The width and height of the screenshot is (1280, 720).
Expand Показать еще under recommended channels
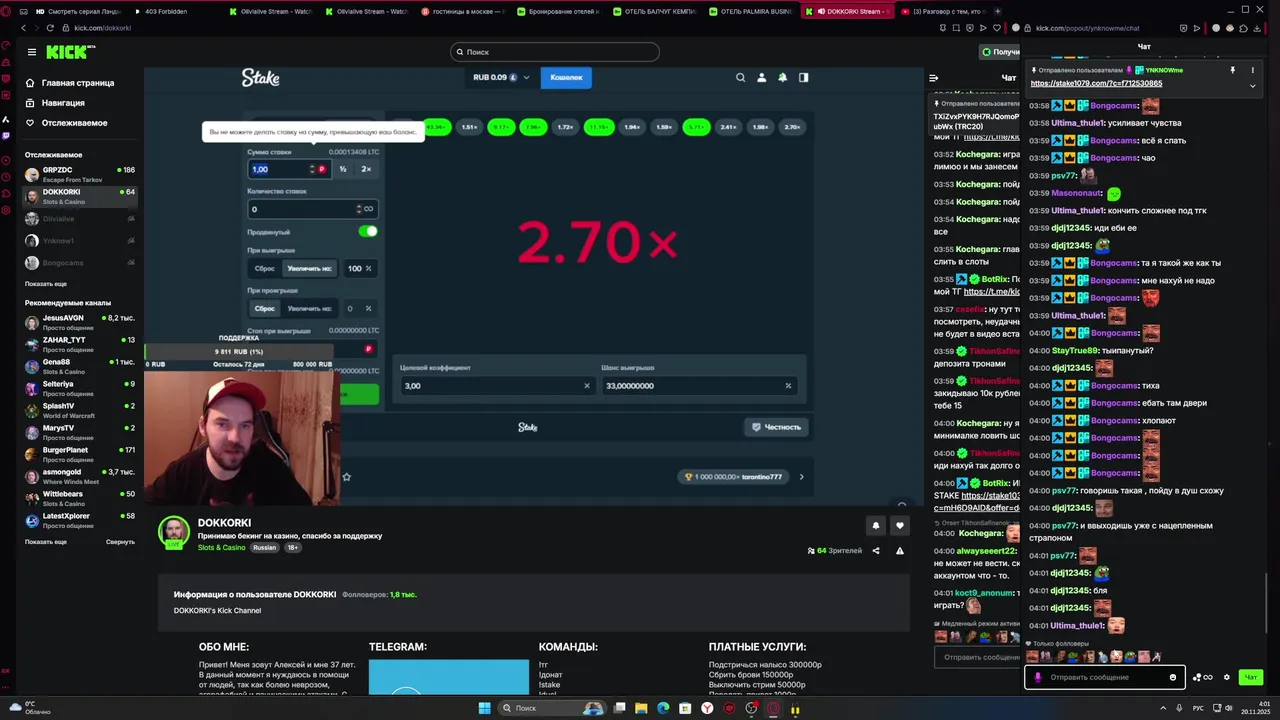pos(46,541)
